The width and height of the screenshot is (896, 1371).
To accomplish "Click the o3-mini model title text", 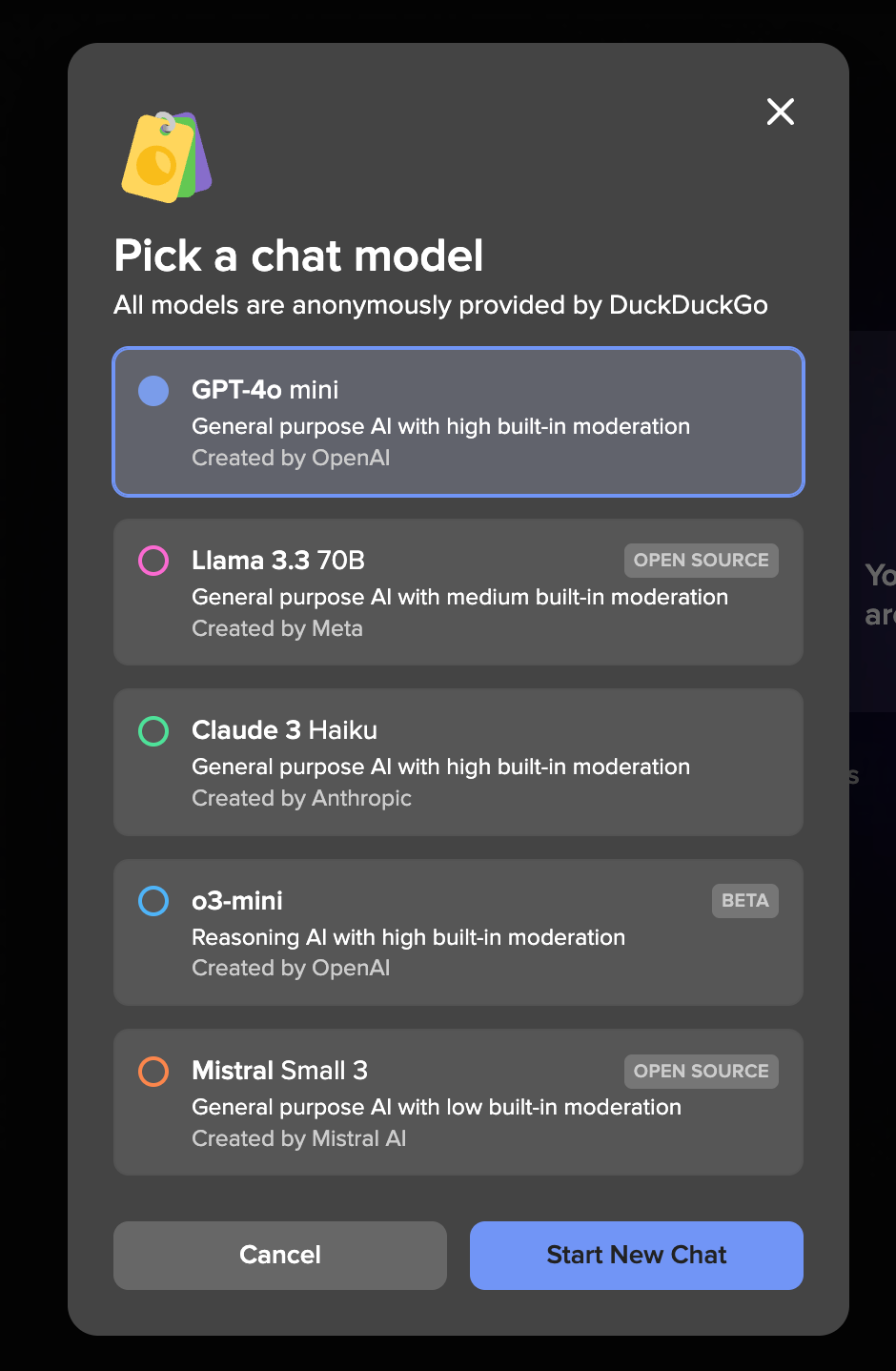I will (237, 901).
